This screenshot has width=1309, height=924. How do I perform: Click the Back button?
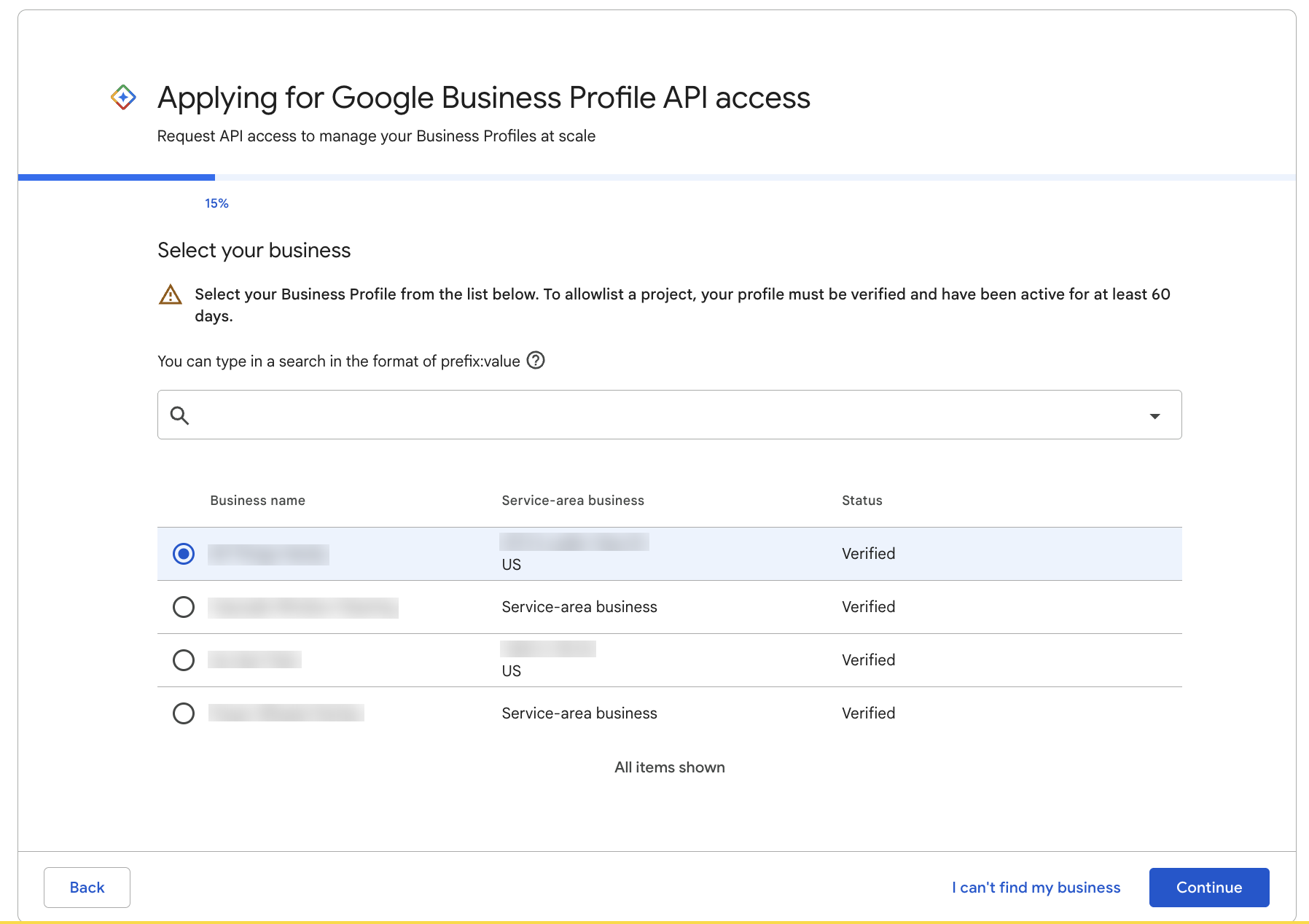[x=87, y=888]
